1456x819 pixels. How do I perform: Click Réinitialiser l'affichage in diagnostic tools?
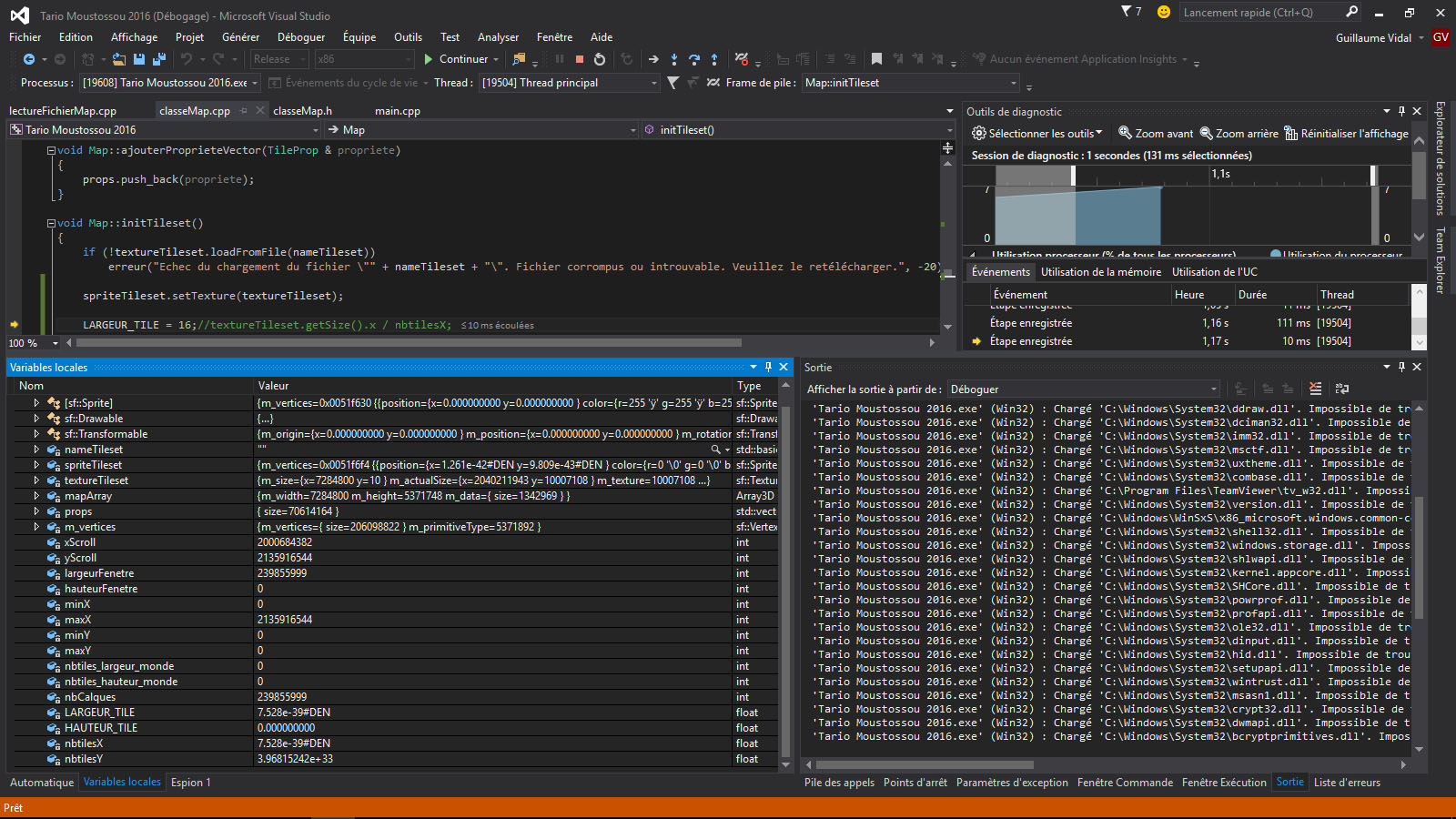coord(1346,133)
